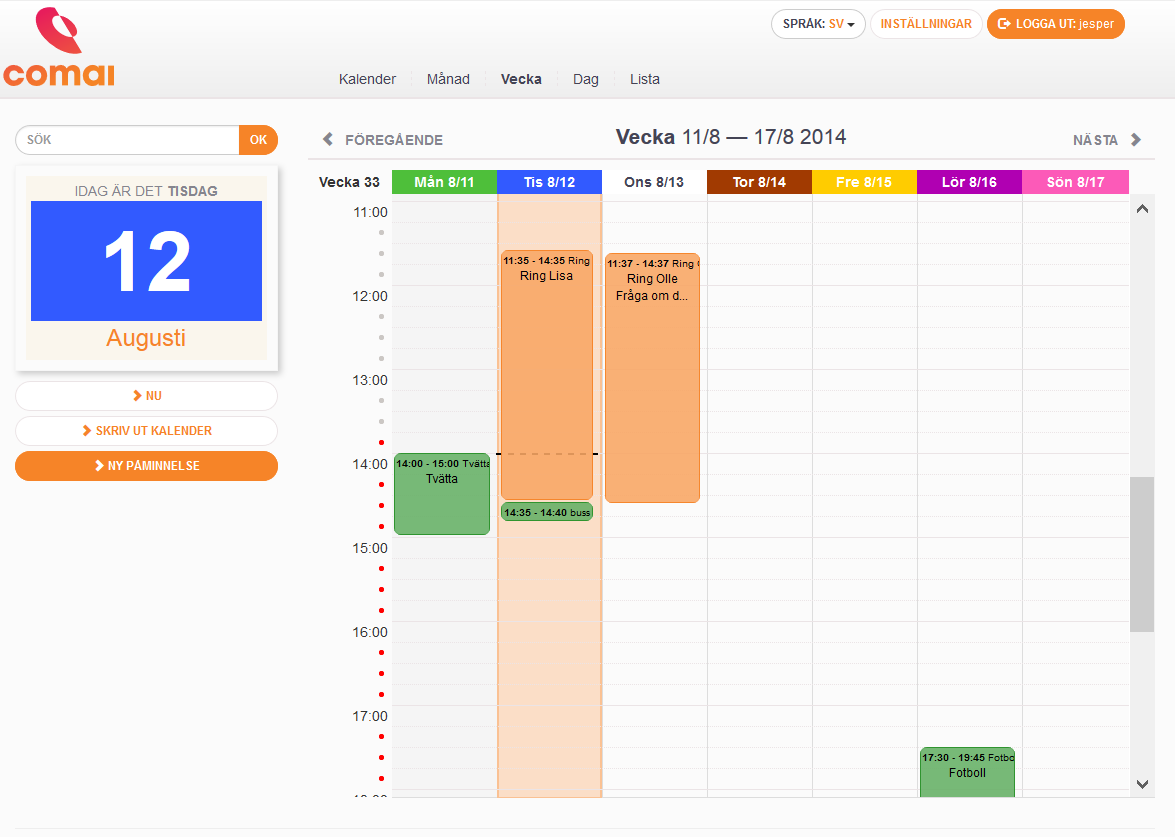1175x837 pixels.
Task: Click SKRIV UT KALENDER
Action: click(x=147, y=431)
